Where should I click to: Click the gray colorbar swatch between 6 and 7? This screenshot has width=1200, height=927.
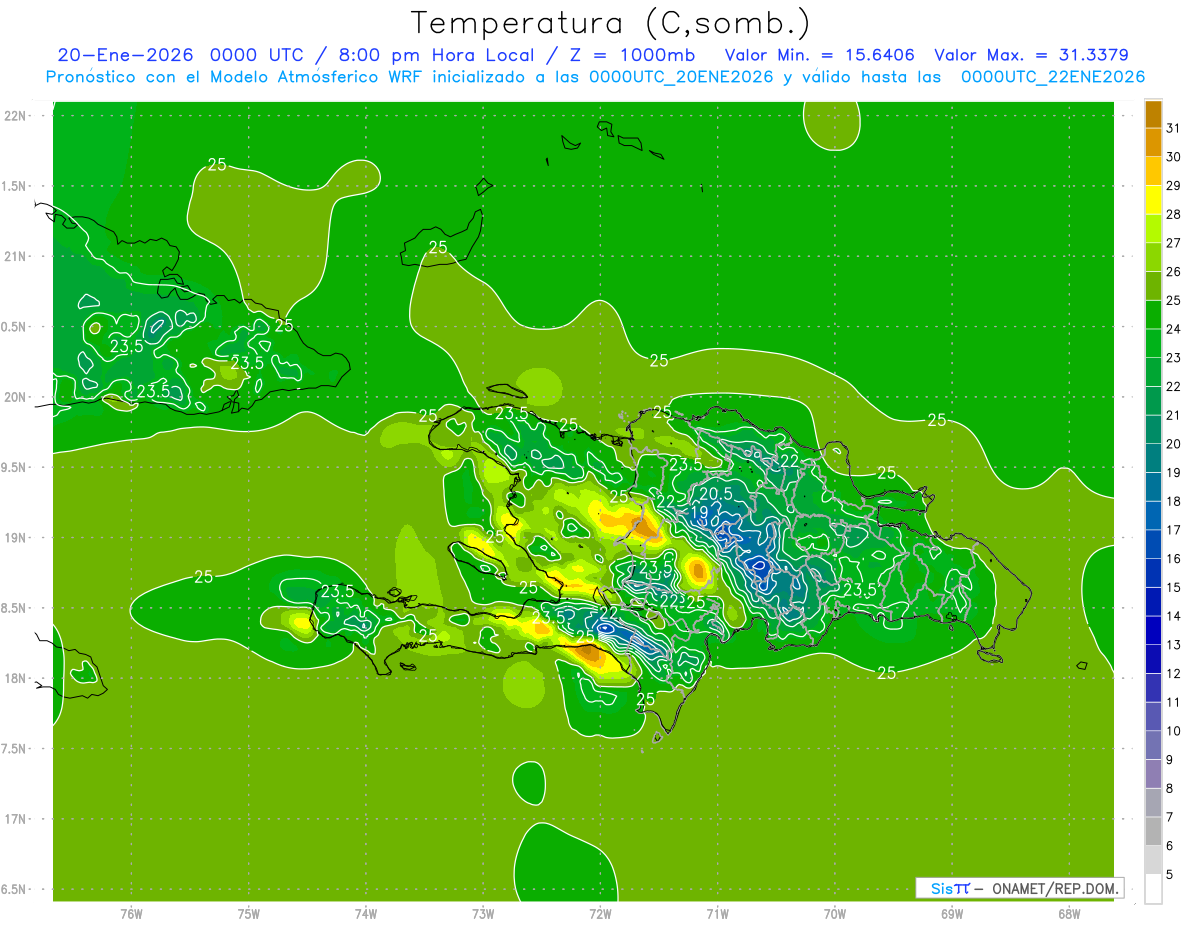[x=1153, y=832]
